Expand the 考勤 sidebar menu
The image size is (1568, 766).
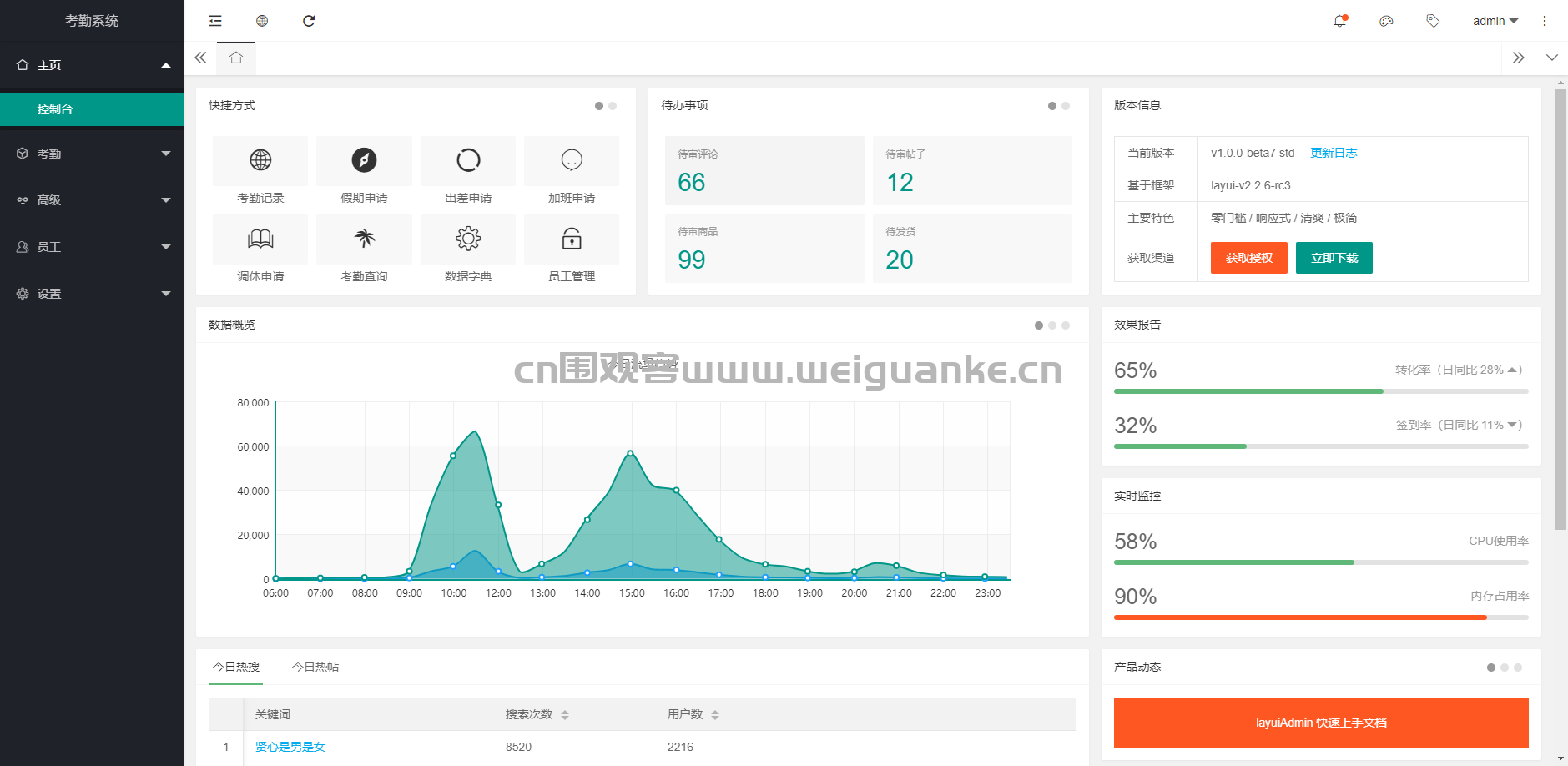92,154
